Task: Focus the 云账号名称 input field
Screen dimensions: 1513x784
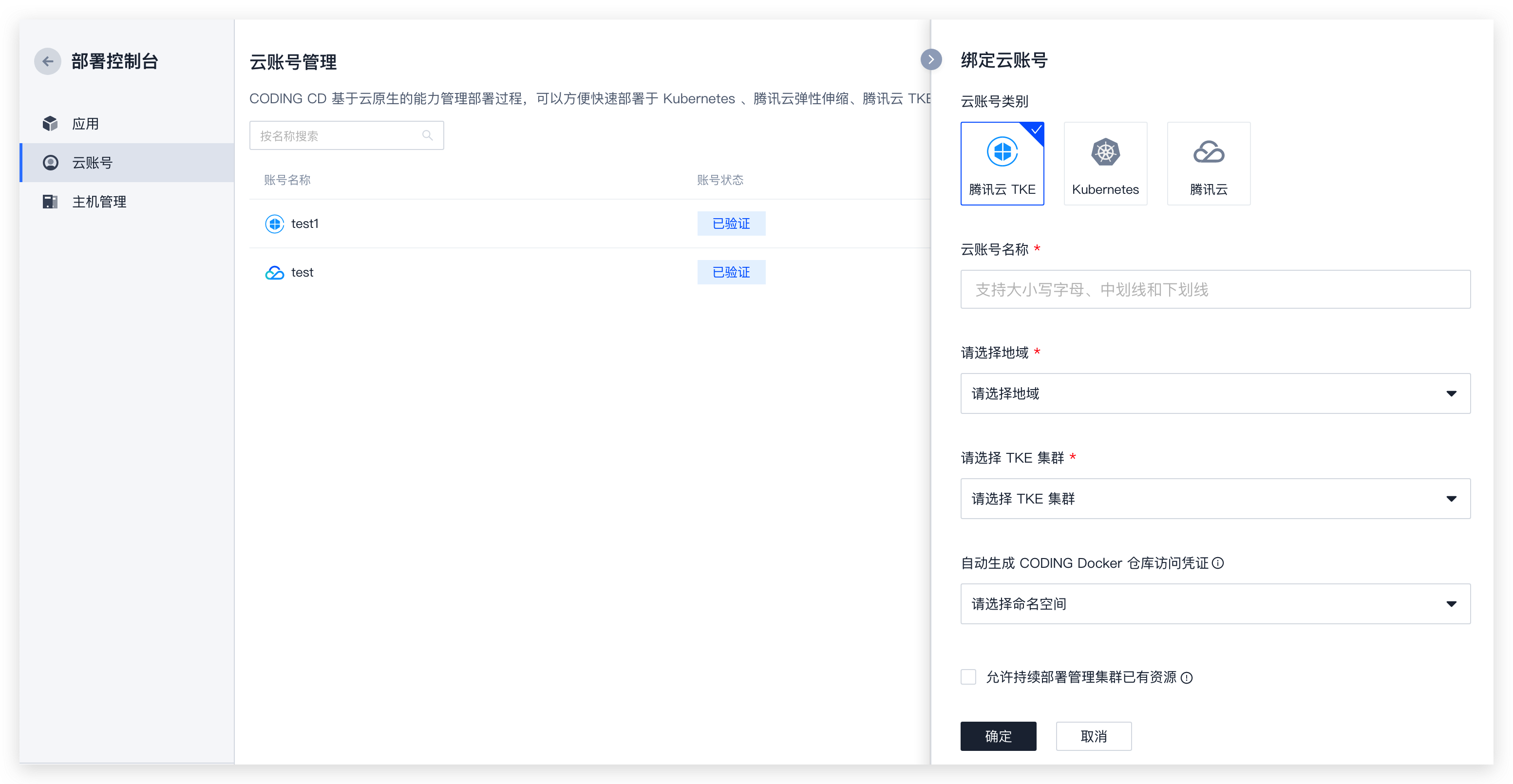Action: 1215,290
